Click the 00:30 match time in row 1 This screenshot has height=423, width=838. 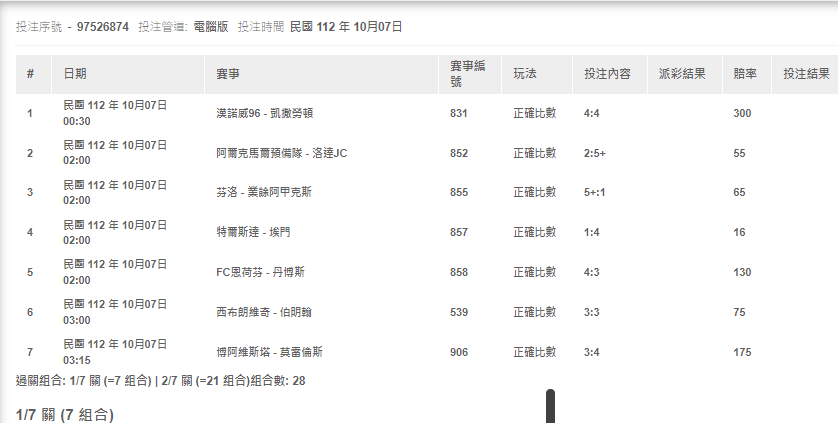(76, 121)
